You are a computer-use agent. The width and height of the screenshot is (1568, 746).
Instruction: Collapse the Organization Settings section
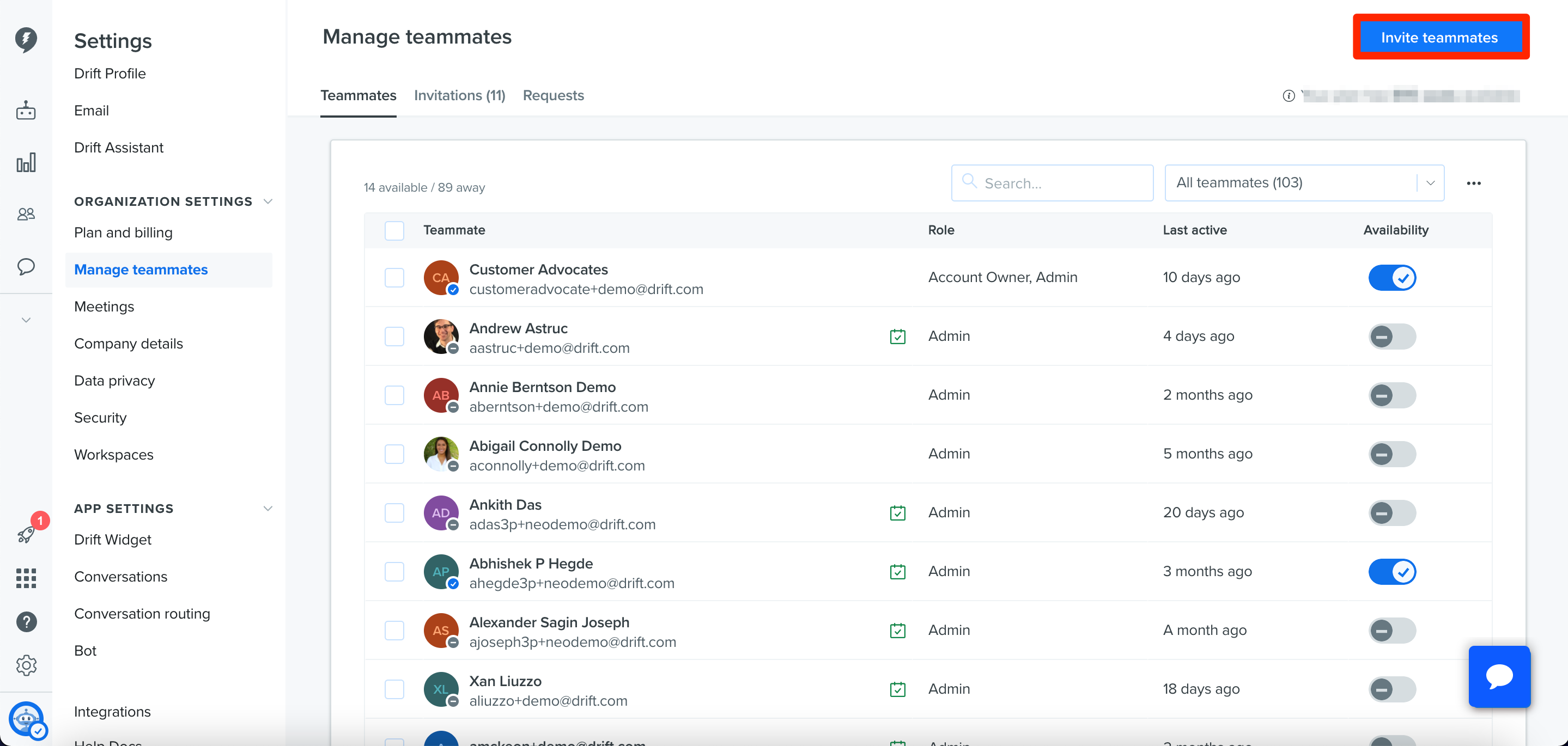267,201
